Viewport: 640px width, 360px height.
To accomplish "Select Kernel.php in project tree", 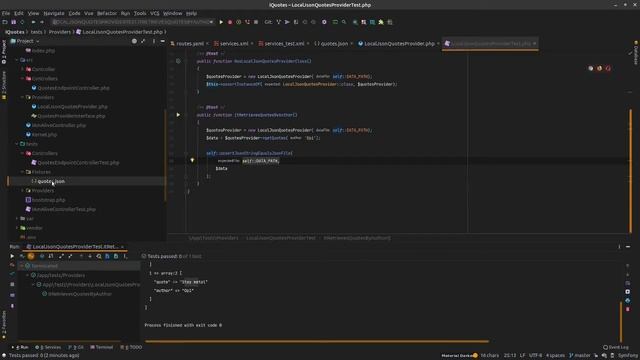I will (x=44, y=135).
